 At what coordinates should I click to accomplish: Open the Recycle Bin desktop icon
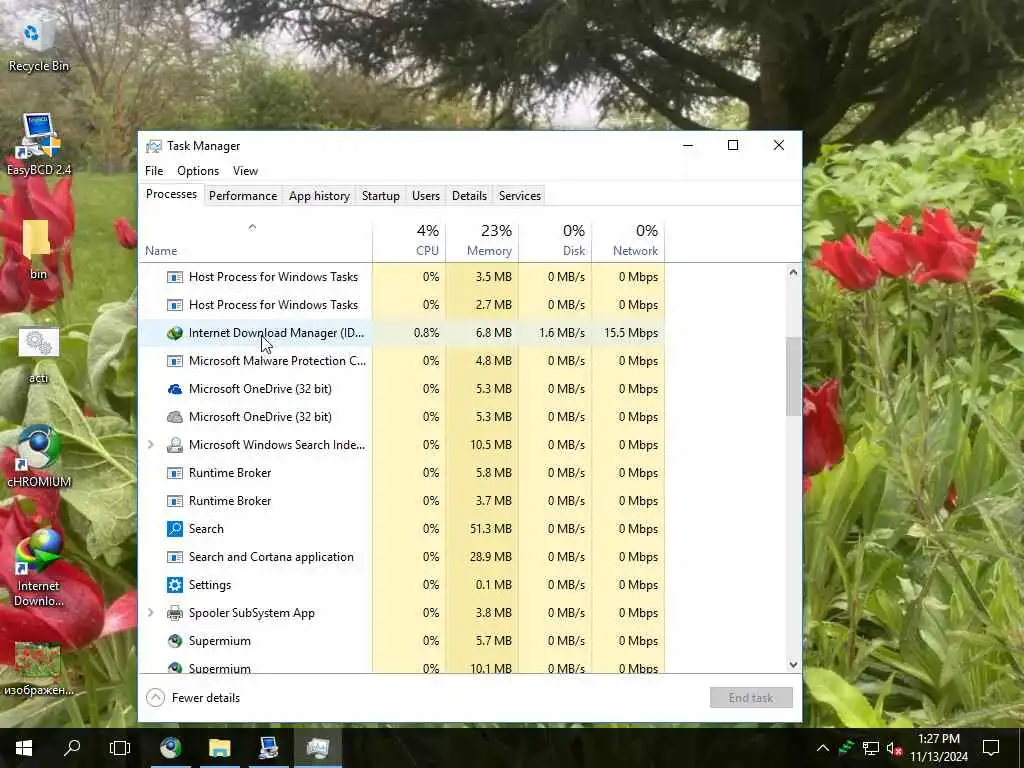coord(38,44)
